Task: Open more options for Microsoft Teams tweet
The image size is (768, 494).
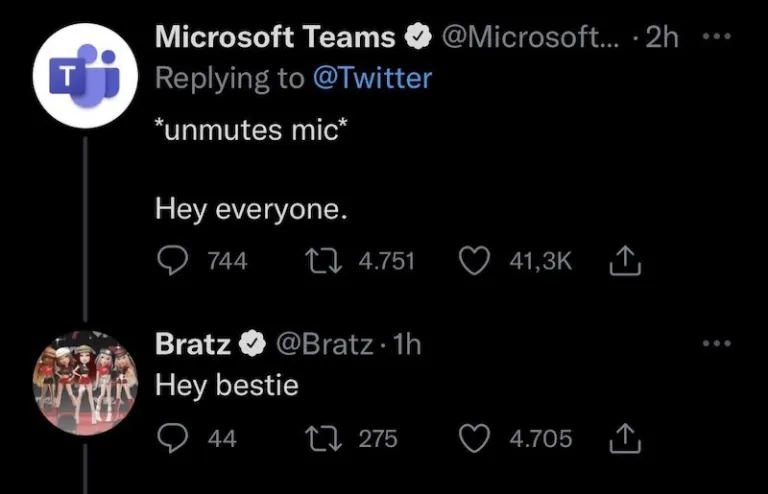Action: coord(716,38)
